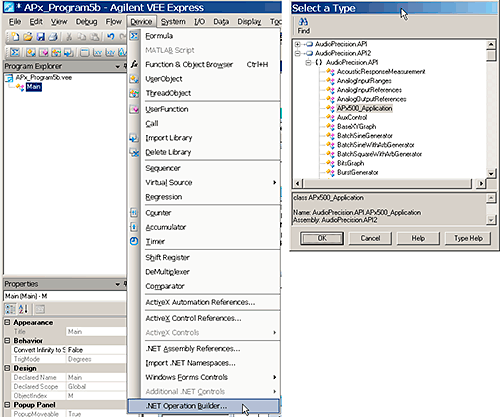Click the Save floppy disk icon
This screenshot has height=417, width=500.
pos(41,36)
